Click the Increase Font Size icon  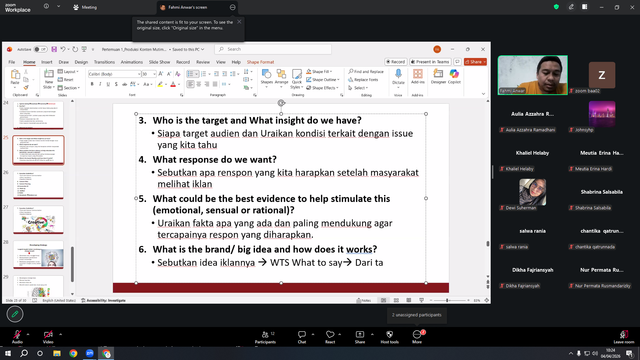[x=161, y=74]
